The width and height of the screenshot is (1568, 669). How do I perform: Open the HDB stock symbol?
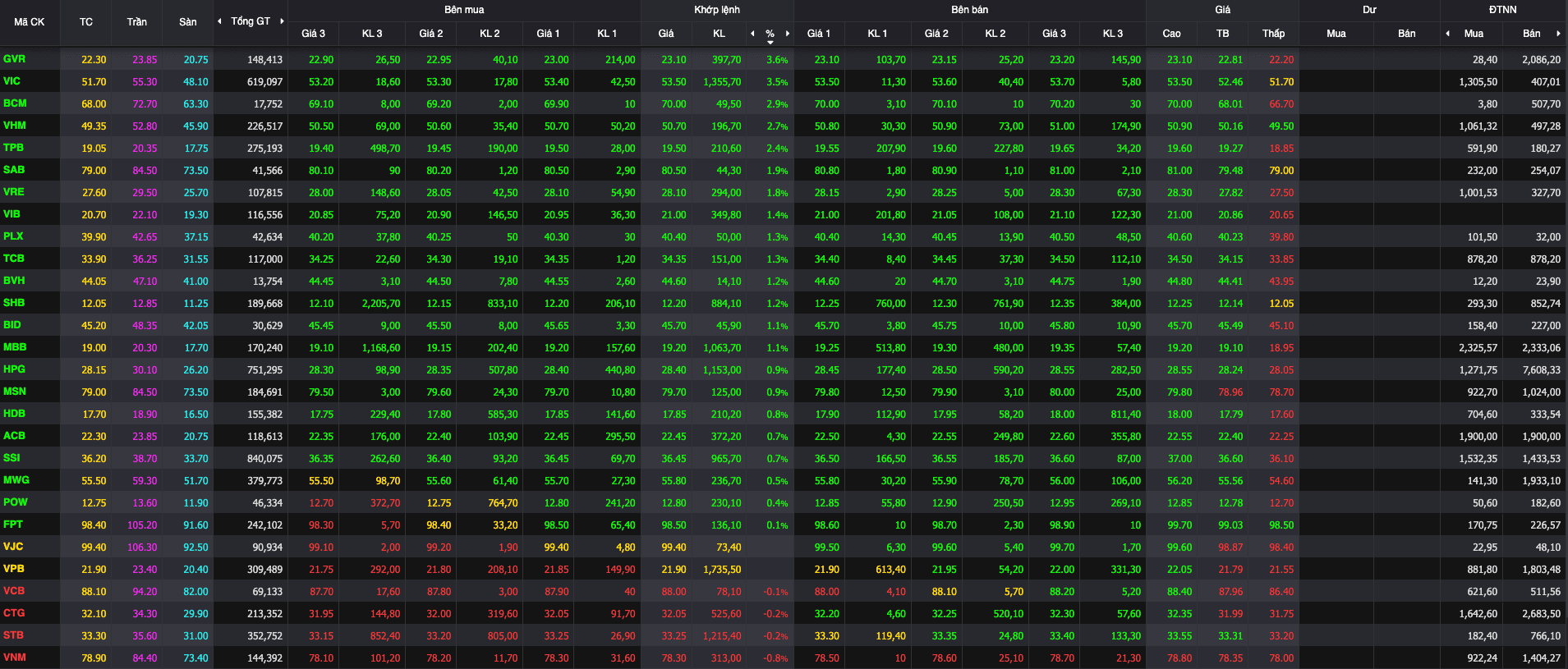[x=15, y=414]
